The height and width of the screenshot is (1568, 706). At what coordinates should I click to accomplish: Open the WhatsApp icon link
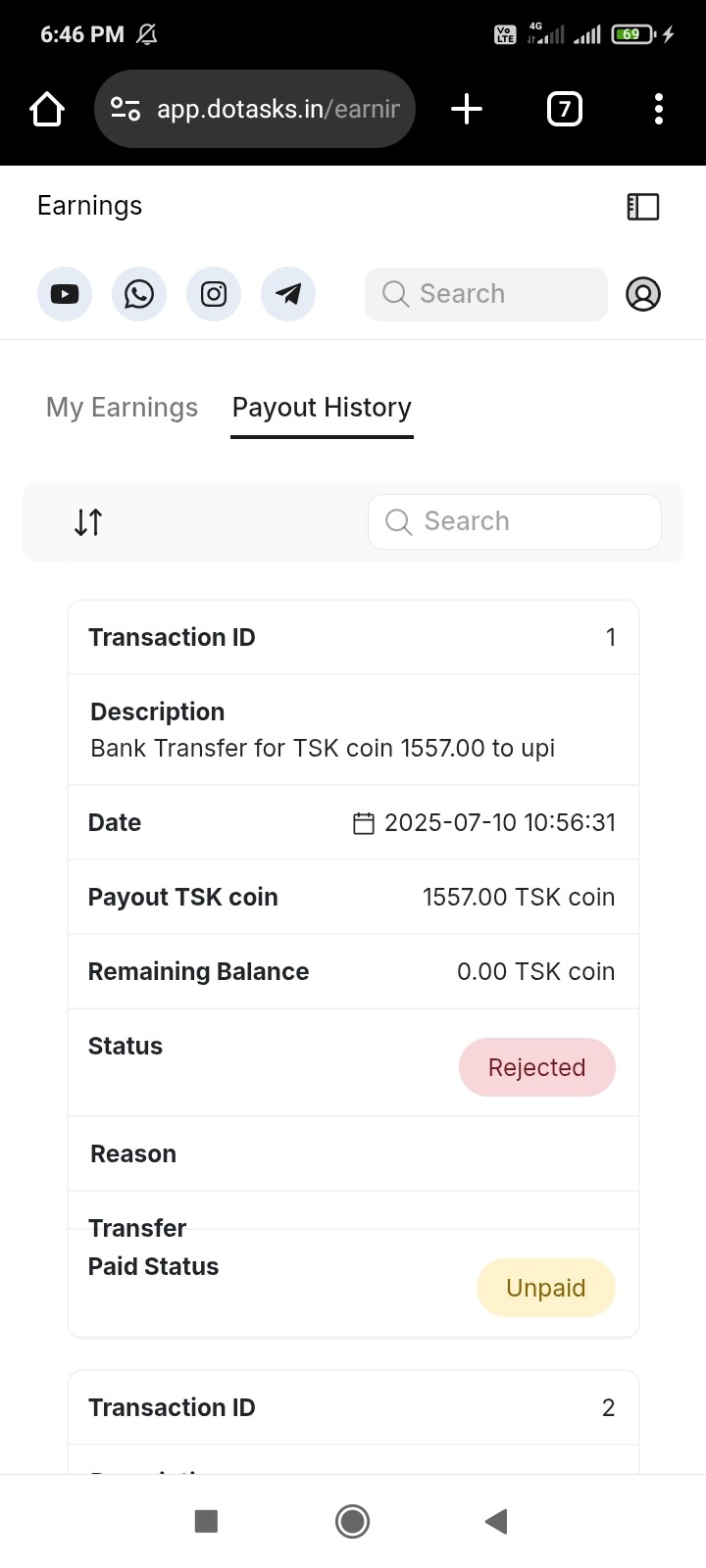point(139,294)
